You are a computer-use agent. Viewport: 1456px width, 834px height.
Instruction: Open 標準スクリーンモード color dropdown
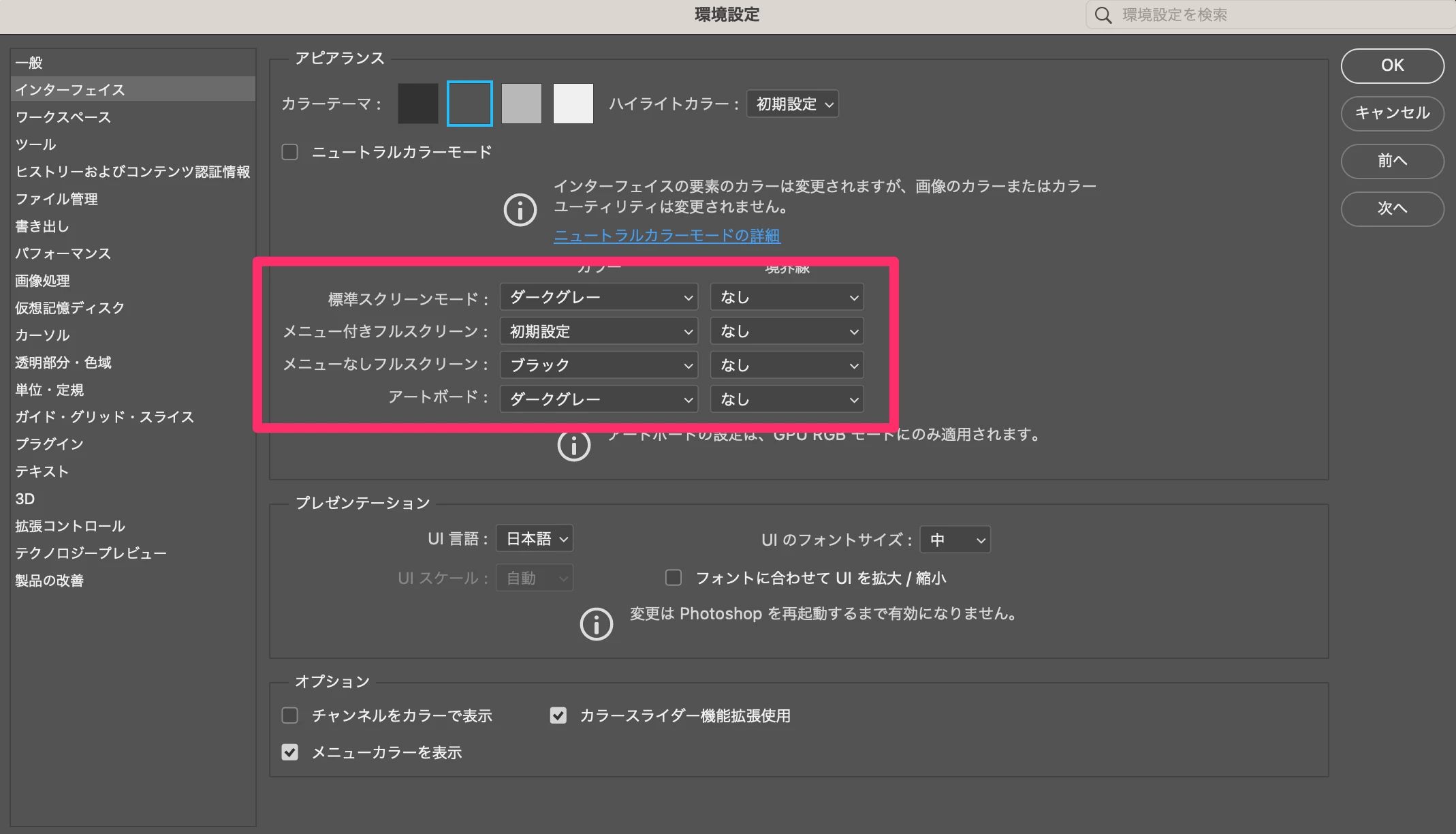[x=599, y=297]
